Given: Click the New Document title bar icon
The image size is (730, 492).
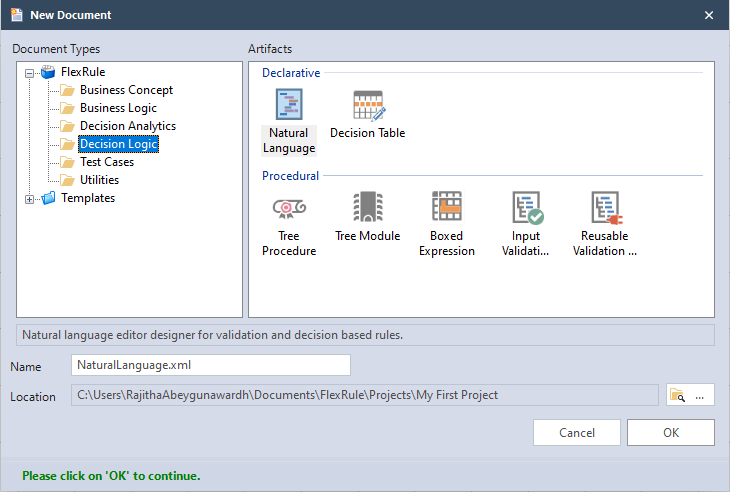Looking at the screenshot, I should 17,15.
